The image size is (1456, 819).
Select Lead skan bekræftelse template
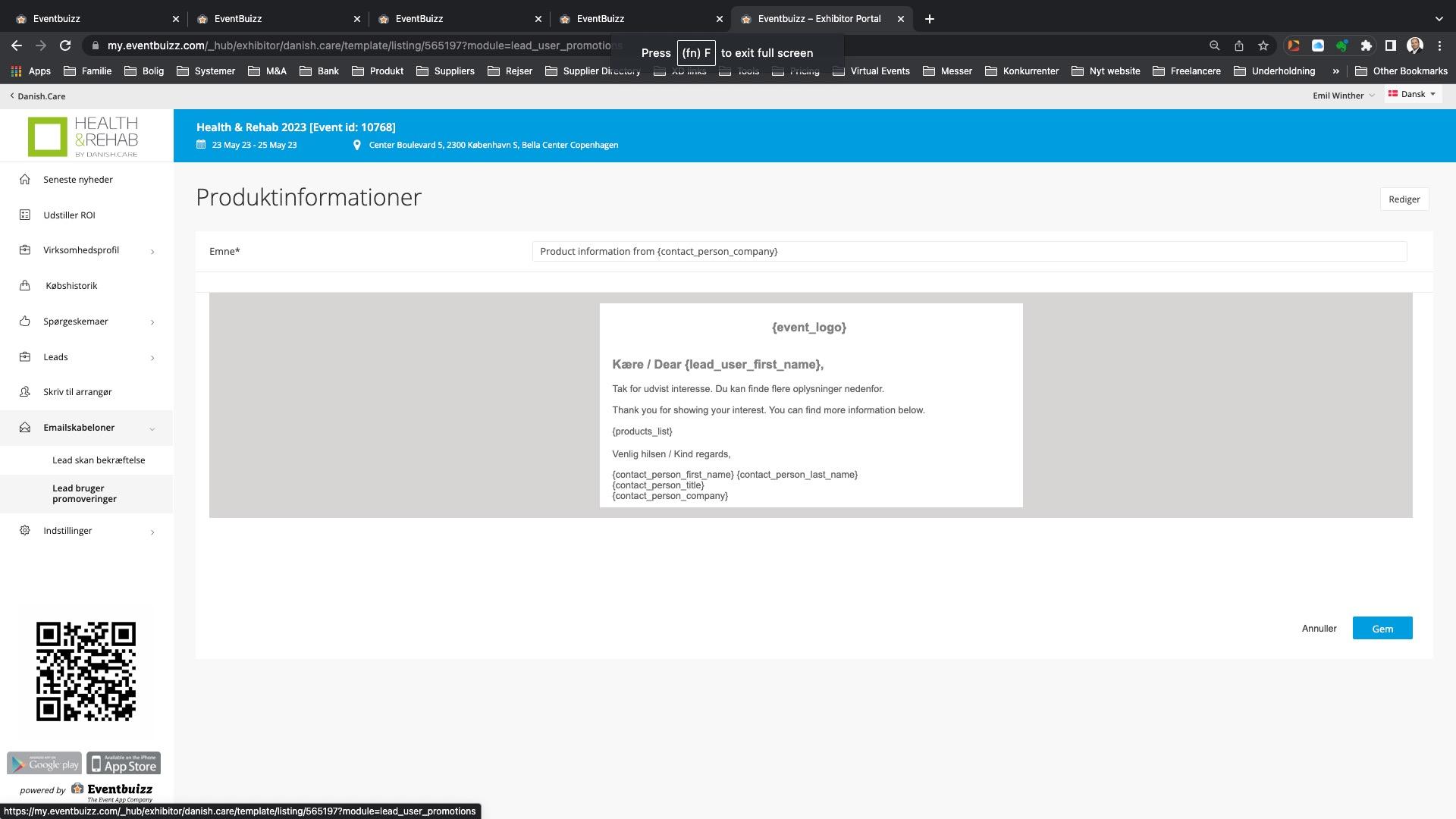point(99,460)
